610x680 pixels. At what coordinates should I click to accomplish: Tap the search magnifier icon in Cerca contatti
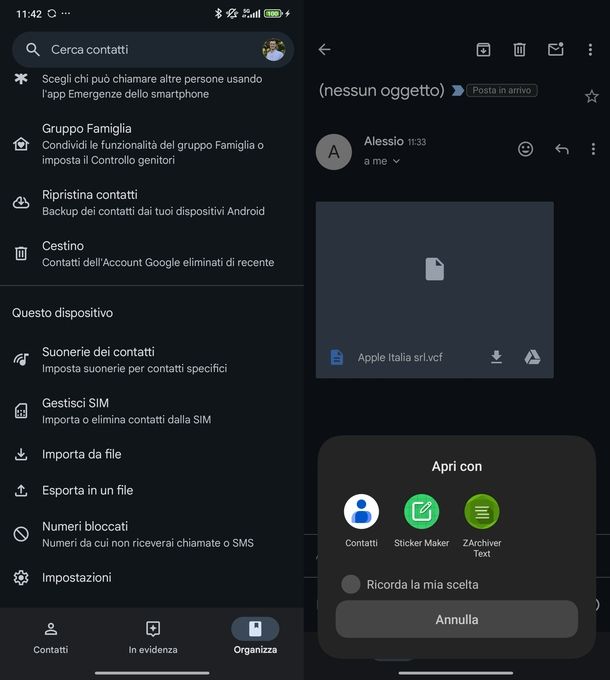[33, 49]
